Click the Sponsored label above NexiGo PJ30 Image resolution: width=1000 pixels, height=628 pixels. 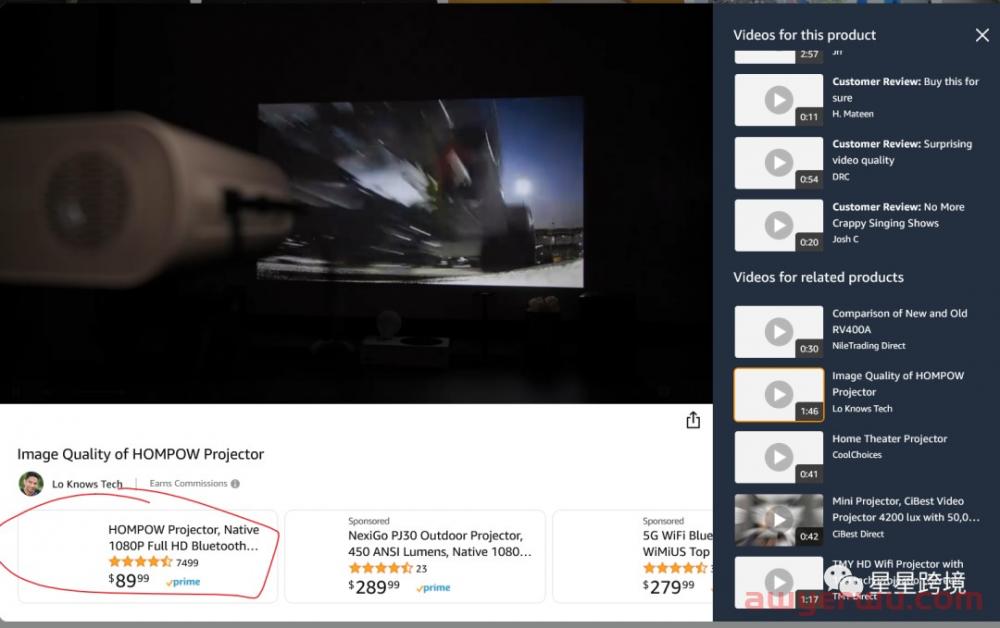369,521
